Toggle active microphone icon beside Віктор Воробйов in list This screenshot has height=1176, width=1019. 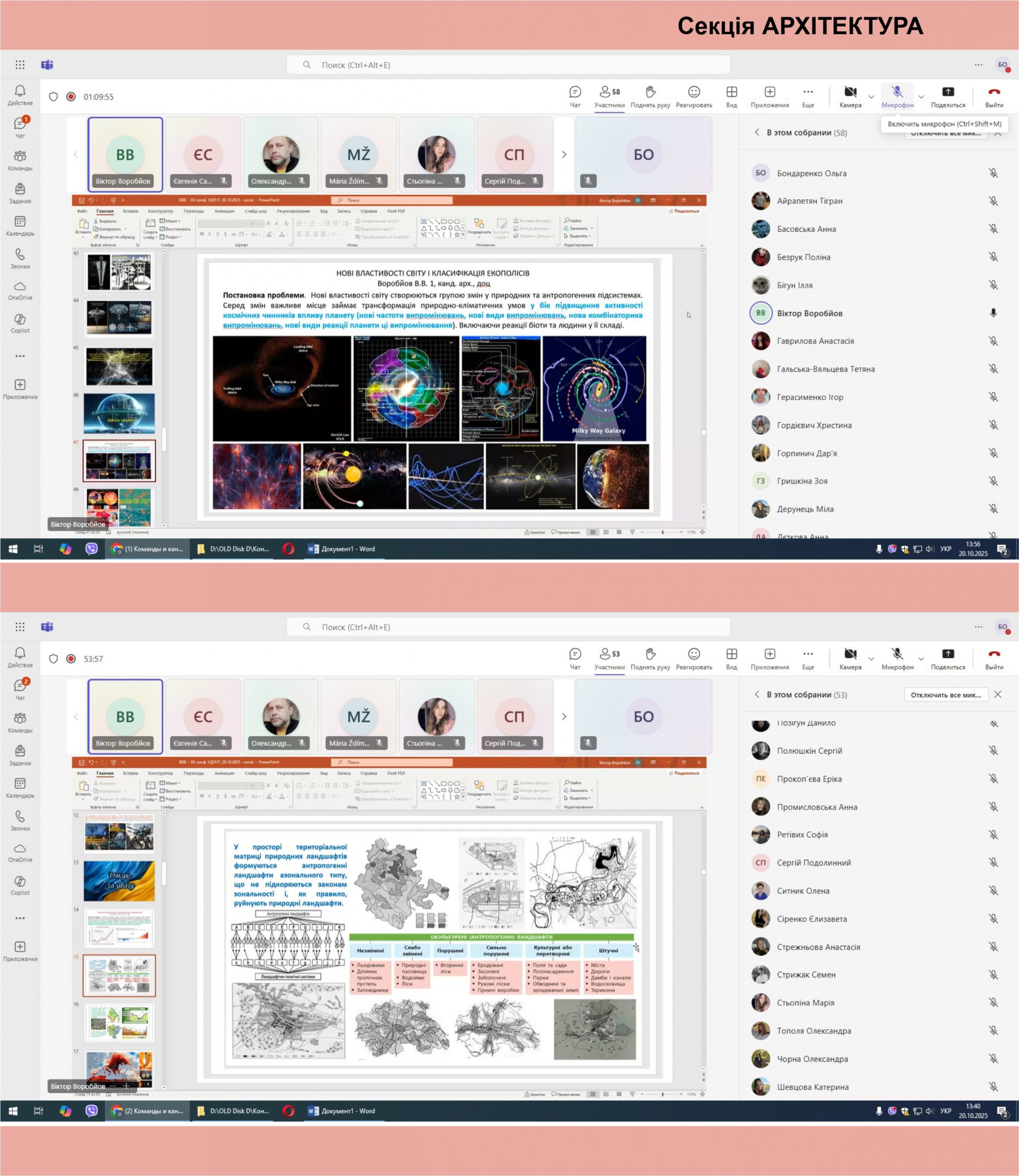tap(993, 313)
